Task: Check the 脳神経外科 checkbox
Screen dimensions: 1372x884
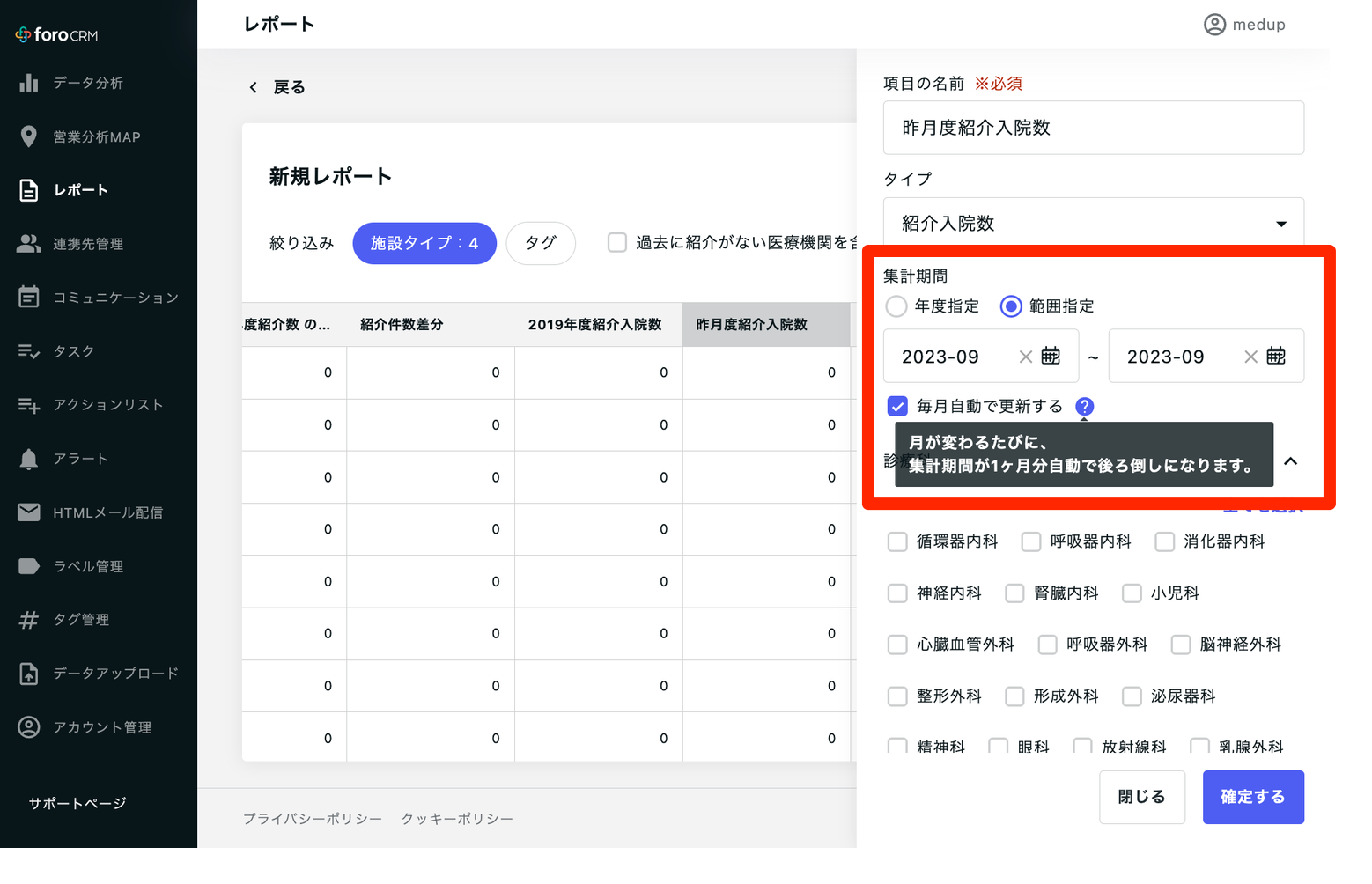Action: click(x=1181, y=645)
